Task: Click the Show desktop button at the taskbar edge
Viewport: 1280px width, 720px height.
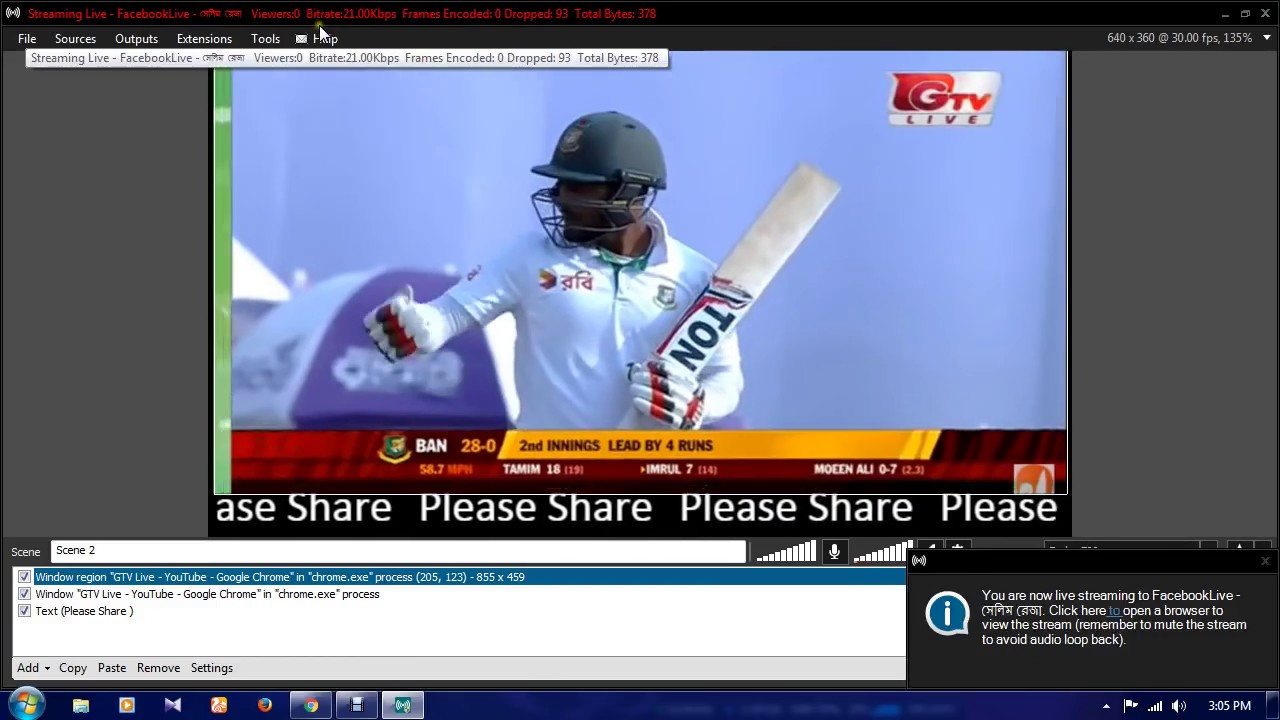Action: coord(1273,706)
